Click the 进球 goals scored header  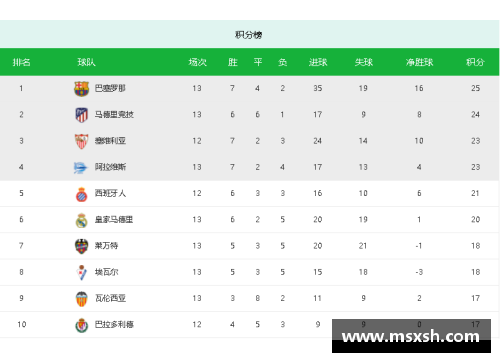coord(318,62)
